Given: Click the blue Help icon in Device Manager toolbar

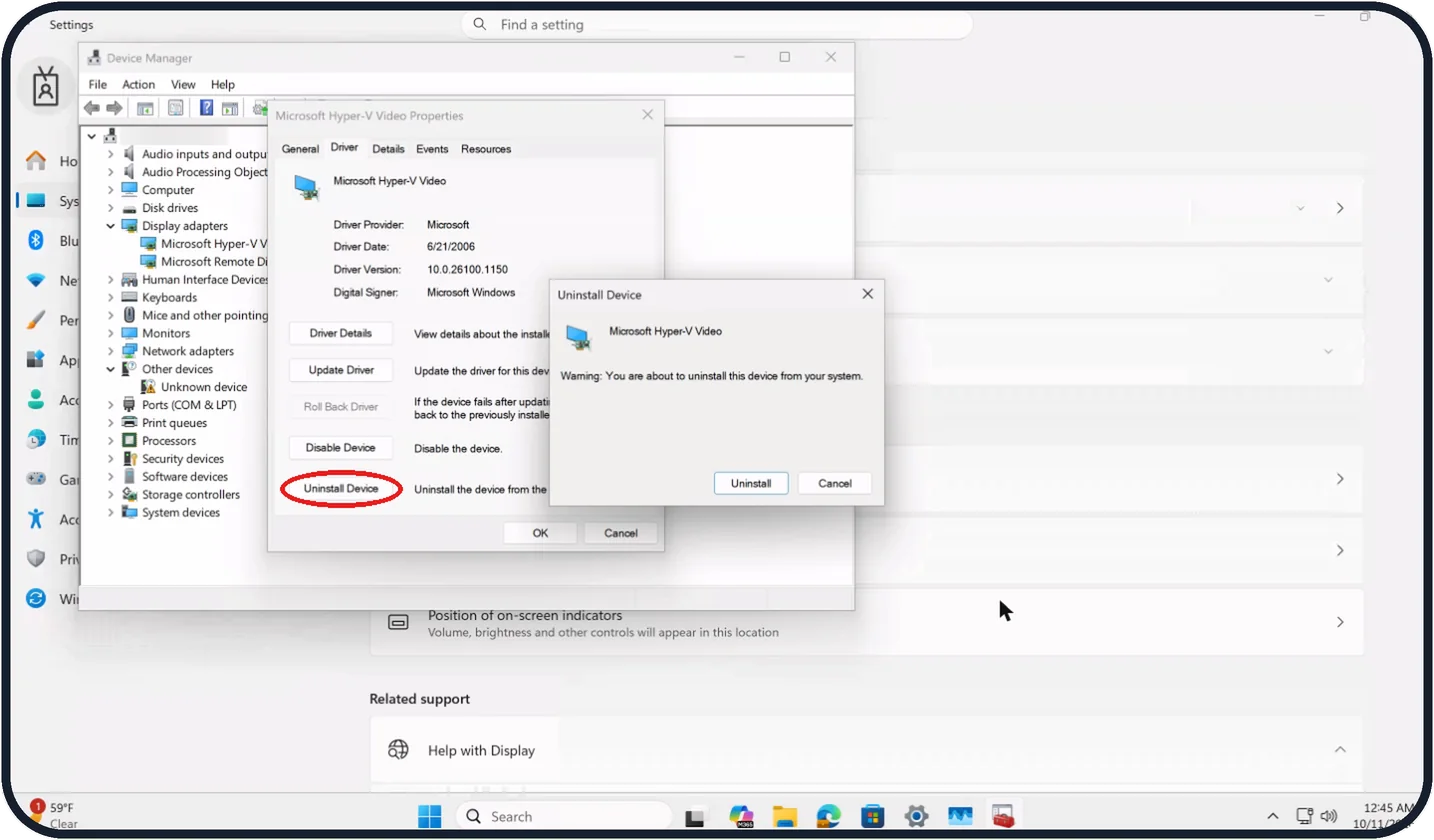Looking at the screenshot, I should click(206, 108).
